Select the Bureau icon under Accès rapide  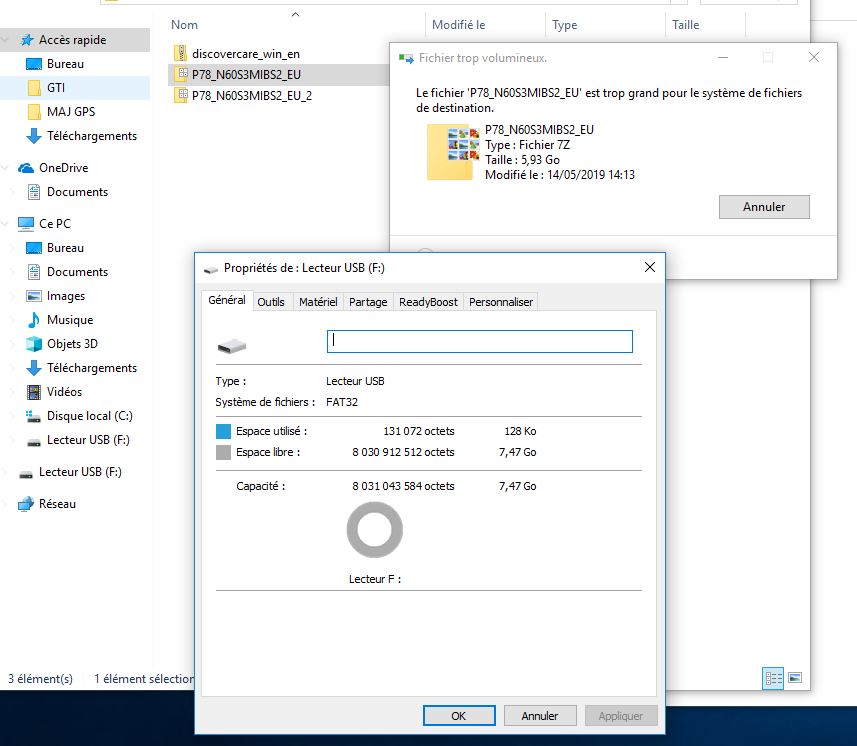click(x=34, y=64)
